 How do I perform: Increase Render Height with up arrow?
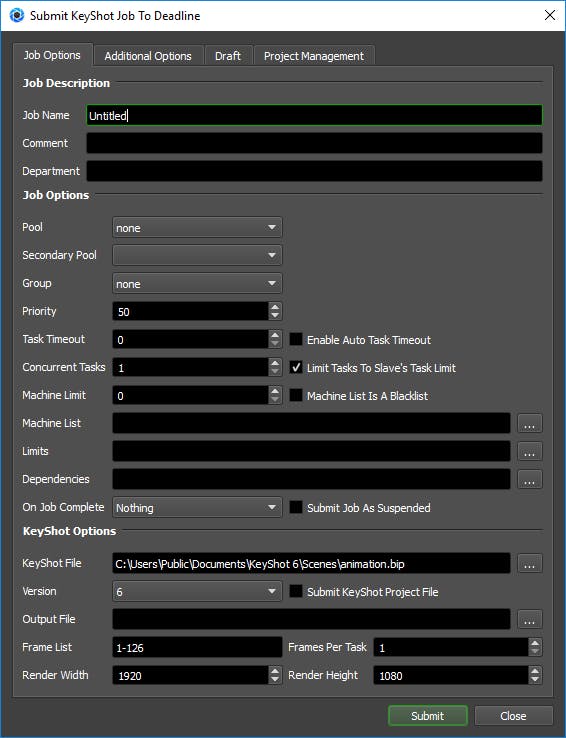pyautogui.click(x=535, y=670)
